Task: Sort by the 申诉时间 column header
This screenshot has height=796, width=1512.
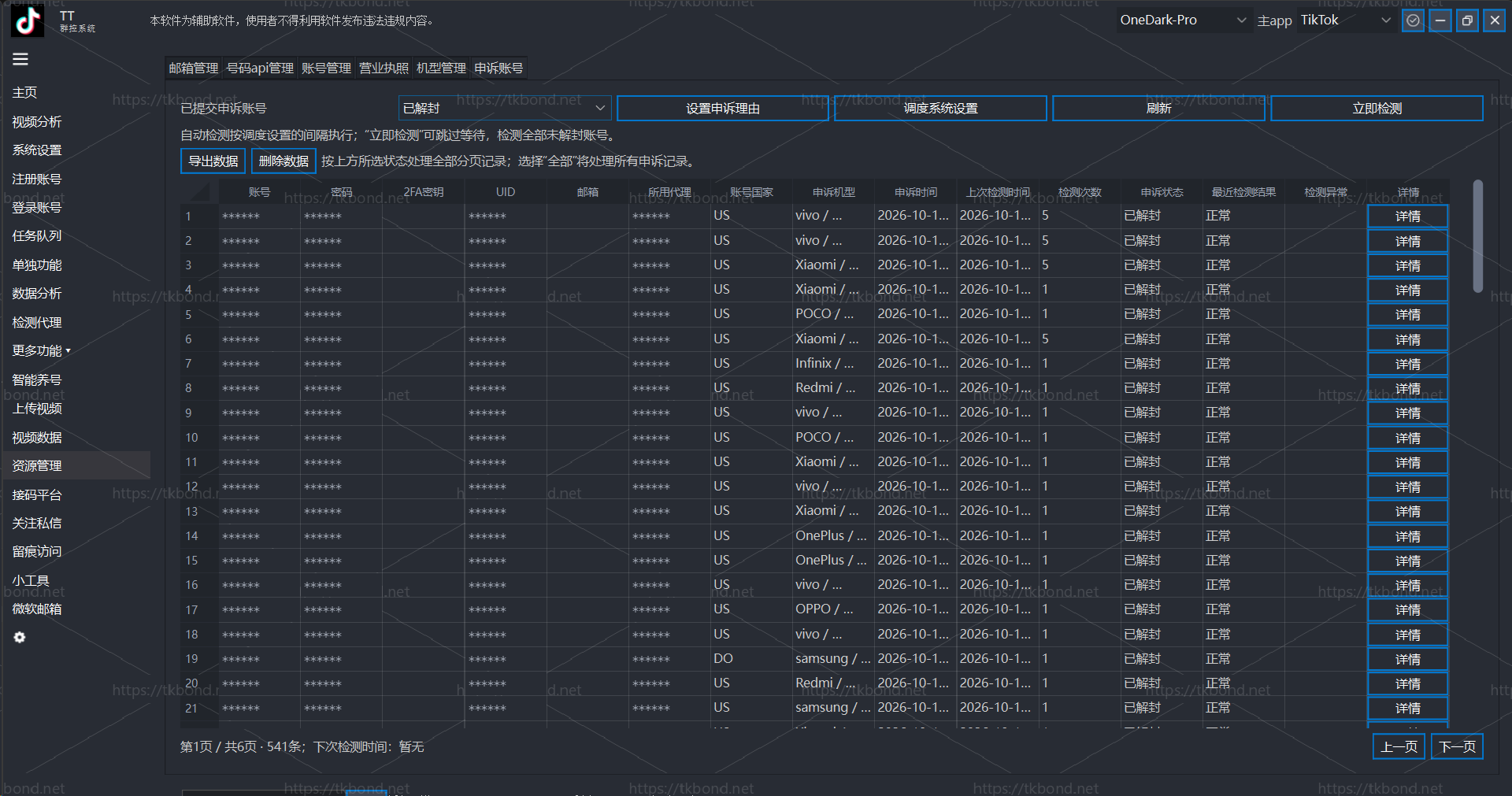Action: [x=916, y=192]
